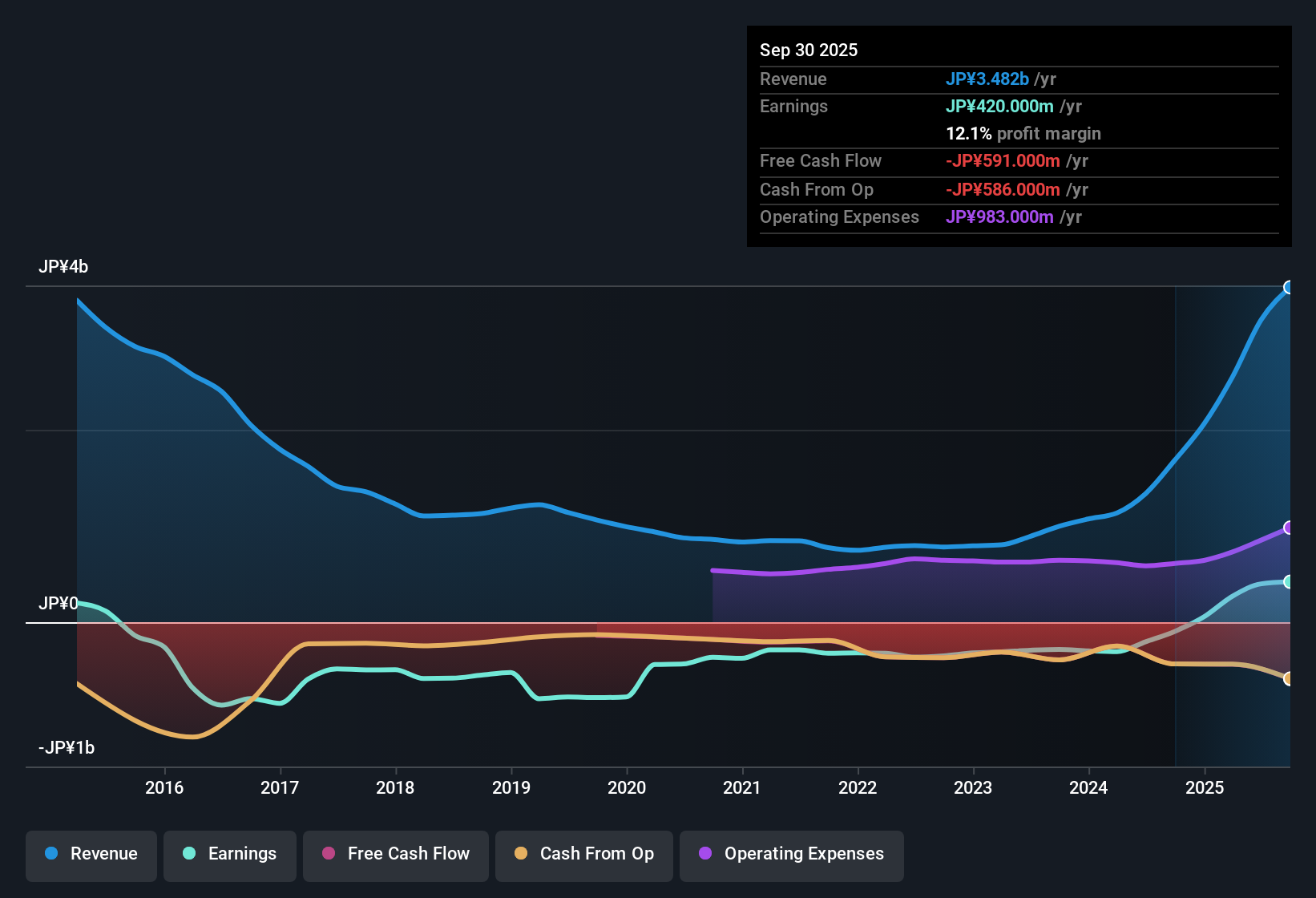Toggle the Revenue legend item off

[x=91, y=854]
